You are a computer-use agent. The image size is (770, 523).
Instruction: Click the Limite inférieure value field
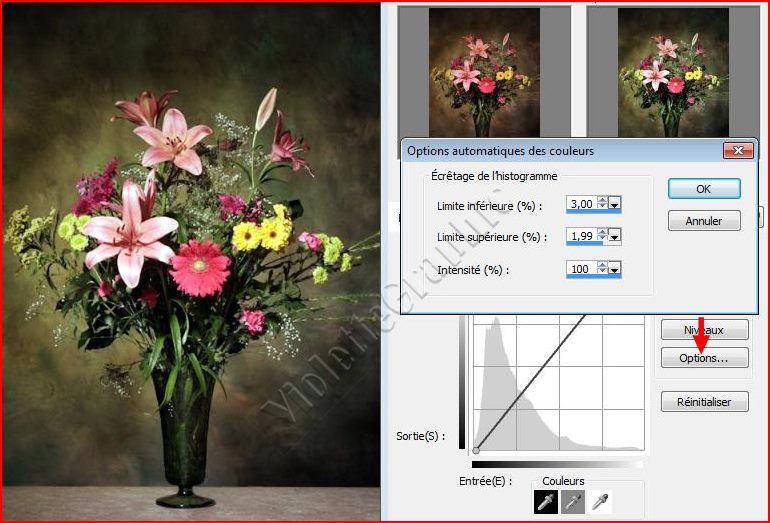[580, 204]
